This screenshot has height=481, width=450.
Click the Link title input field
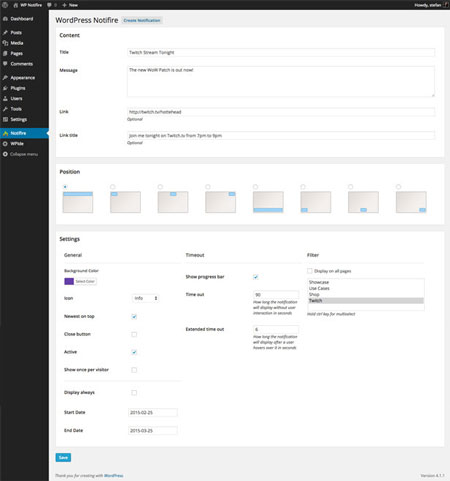pyautogui.click(x=281, y=136)
